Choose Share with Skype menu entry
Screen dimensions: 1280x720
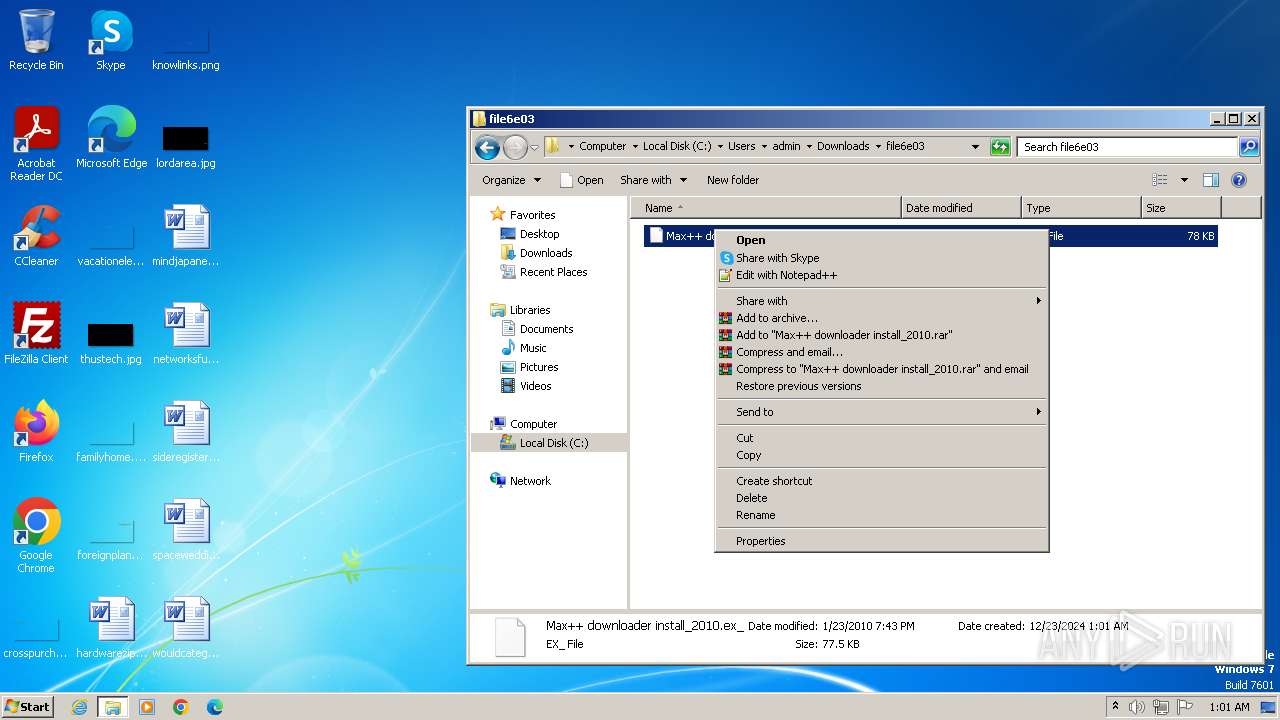coord(882,258)
